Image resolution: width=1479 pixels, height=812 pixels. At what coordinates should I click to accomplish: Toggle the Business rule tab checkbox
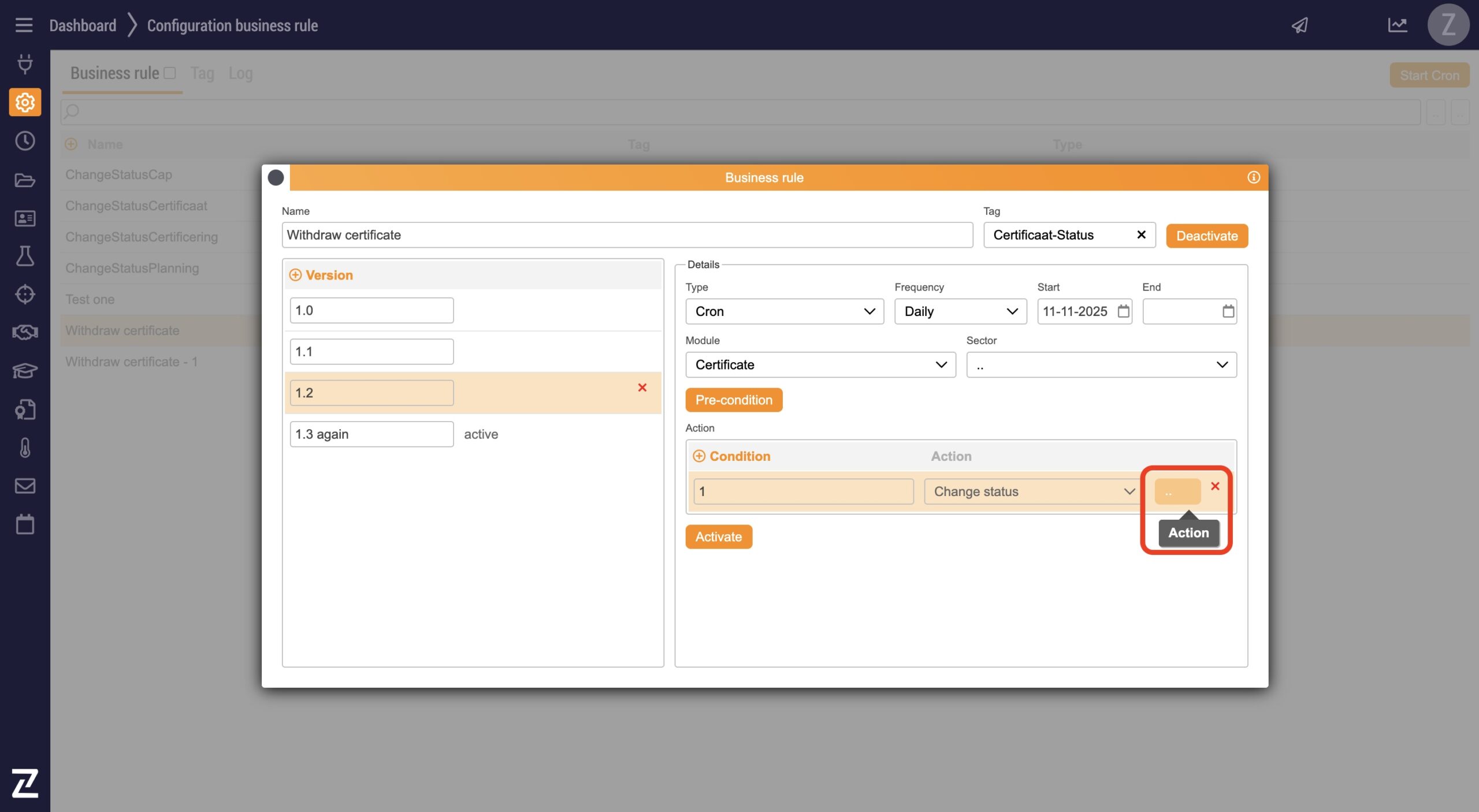169,73
